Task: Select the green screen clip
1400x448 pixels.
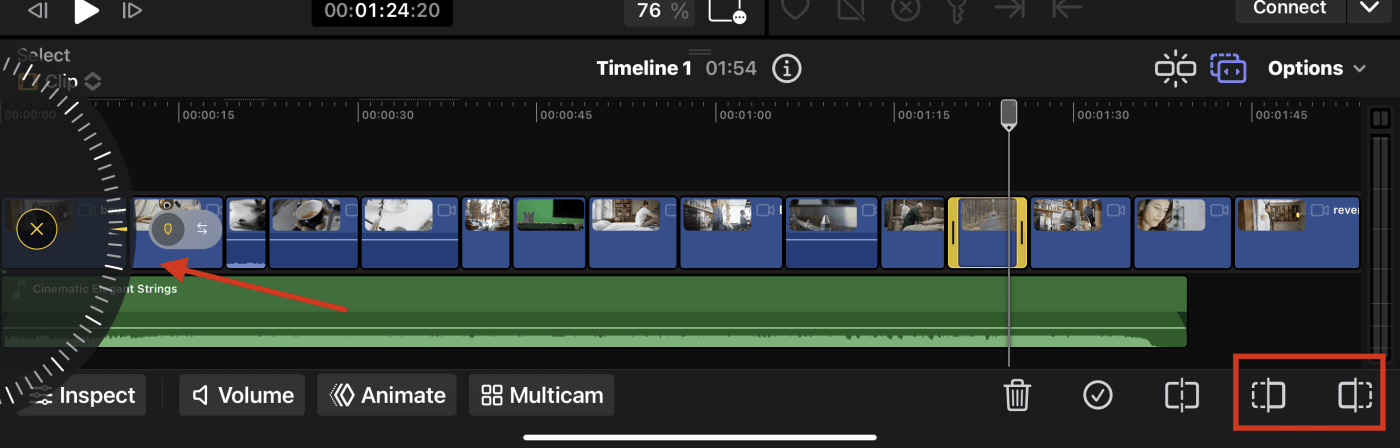Action: click(x=549, y=232)
